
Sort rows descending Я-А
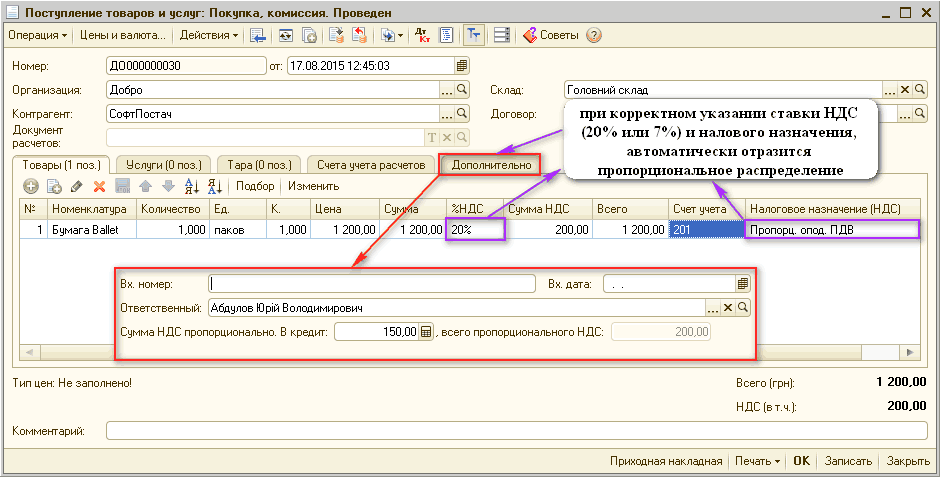215,186
